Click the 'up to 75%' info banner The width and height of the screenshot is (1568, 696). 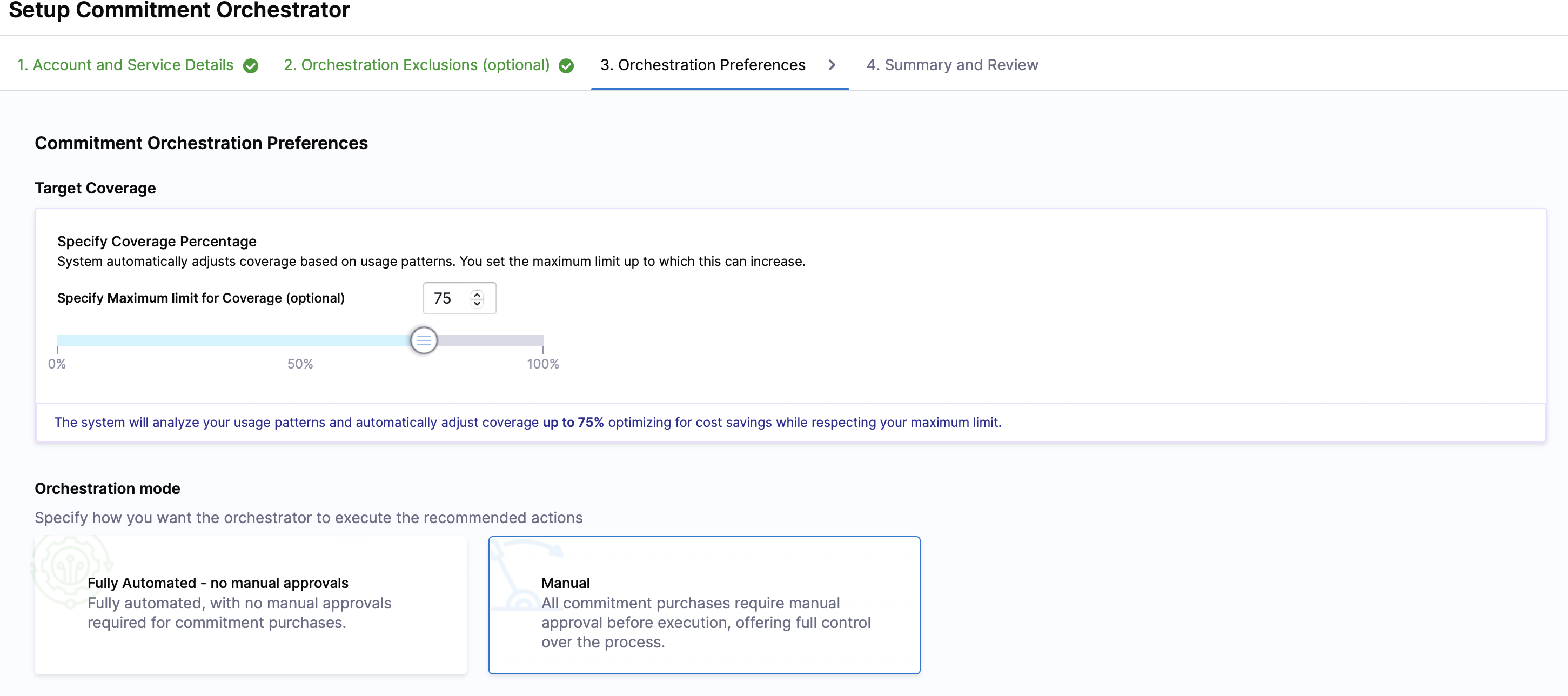tap(527, 423)
